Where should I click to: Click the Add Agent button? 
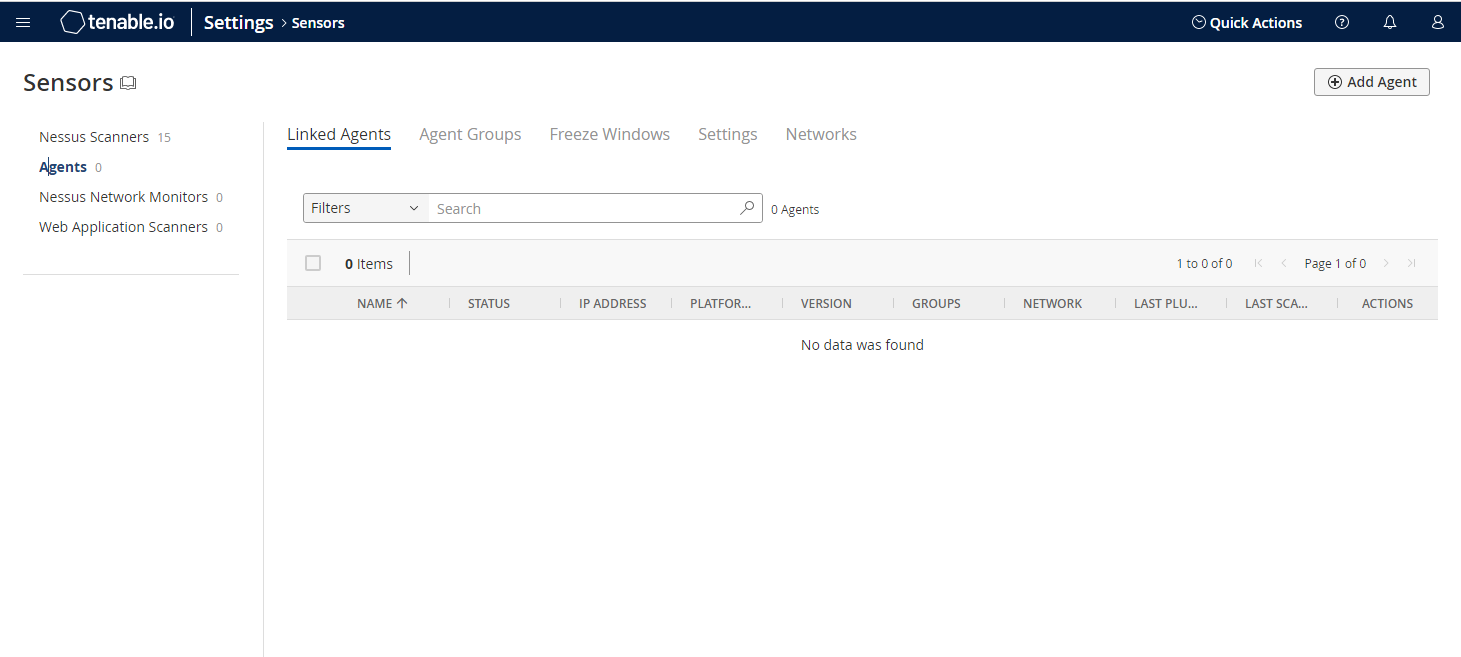[1372, 82]
